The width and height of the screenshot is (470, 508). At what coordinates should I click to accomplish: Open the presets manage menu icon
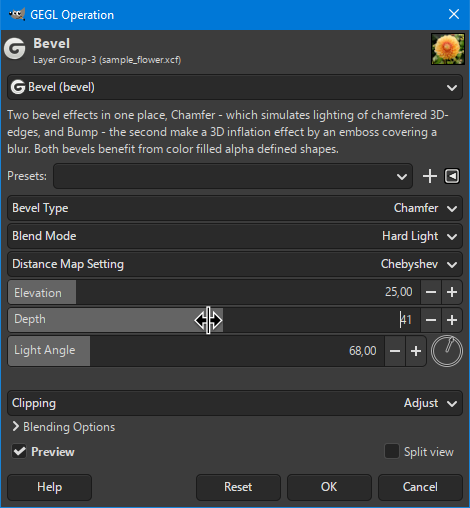click(452, 176)
